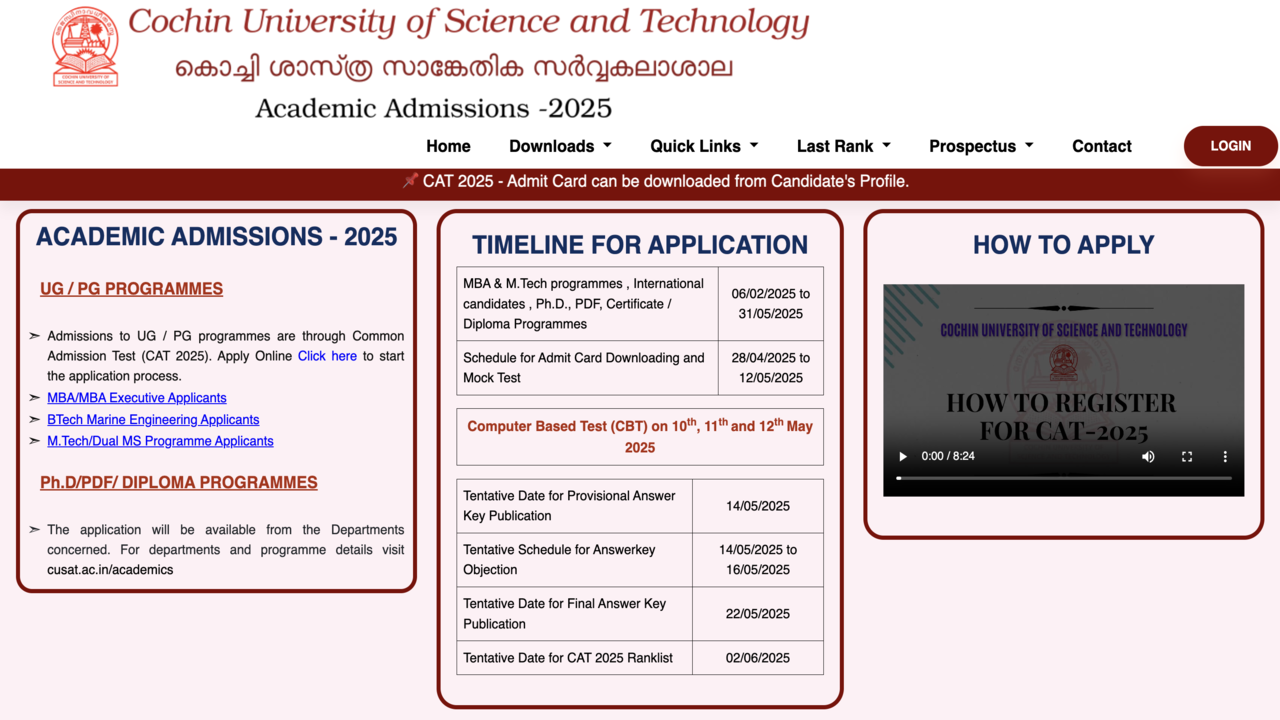This screenshot has height=720, width=1280.
Task: Open BTech Marine Engineering Applicants link
Action: (x=153, y=420)
